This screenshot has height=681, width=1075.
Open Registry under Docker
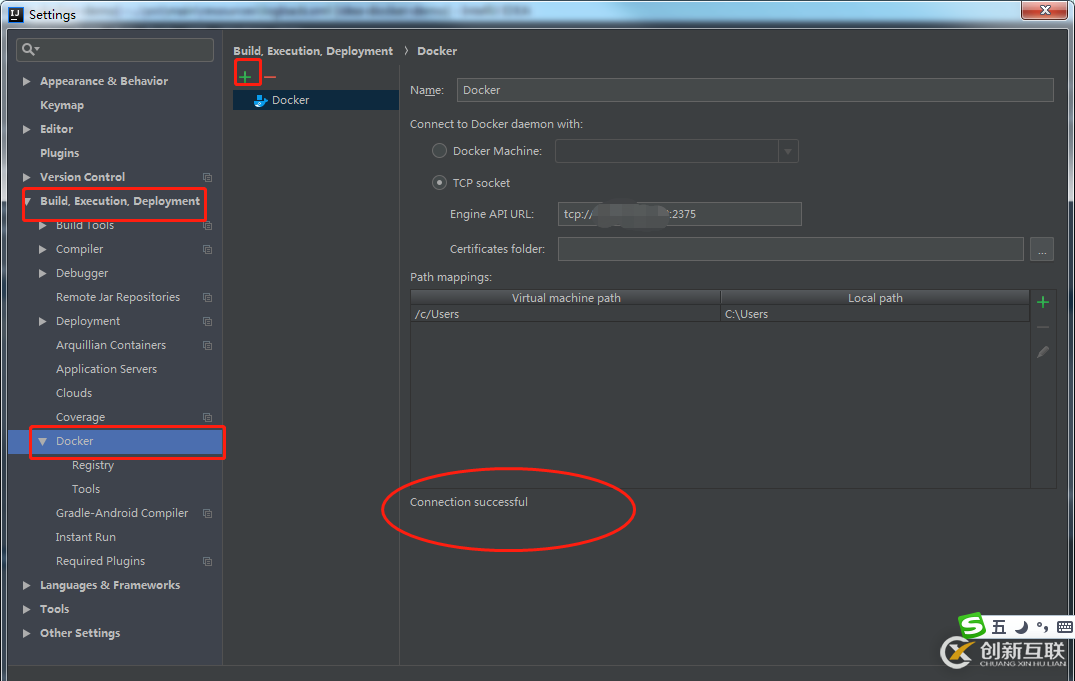tap(93, 465)
